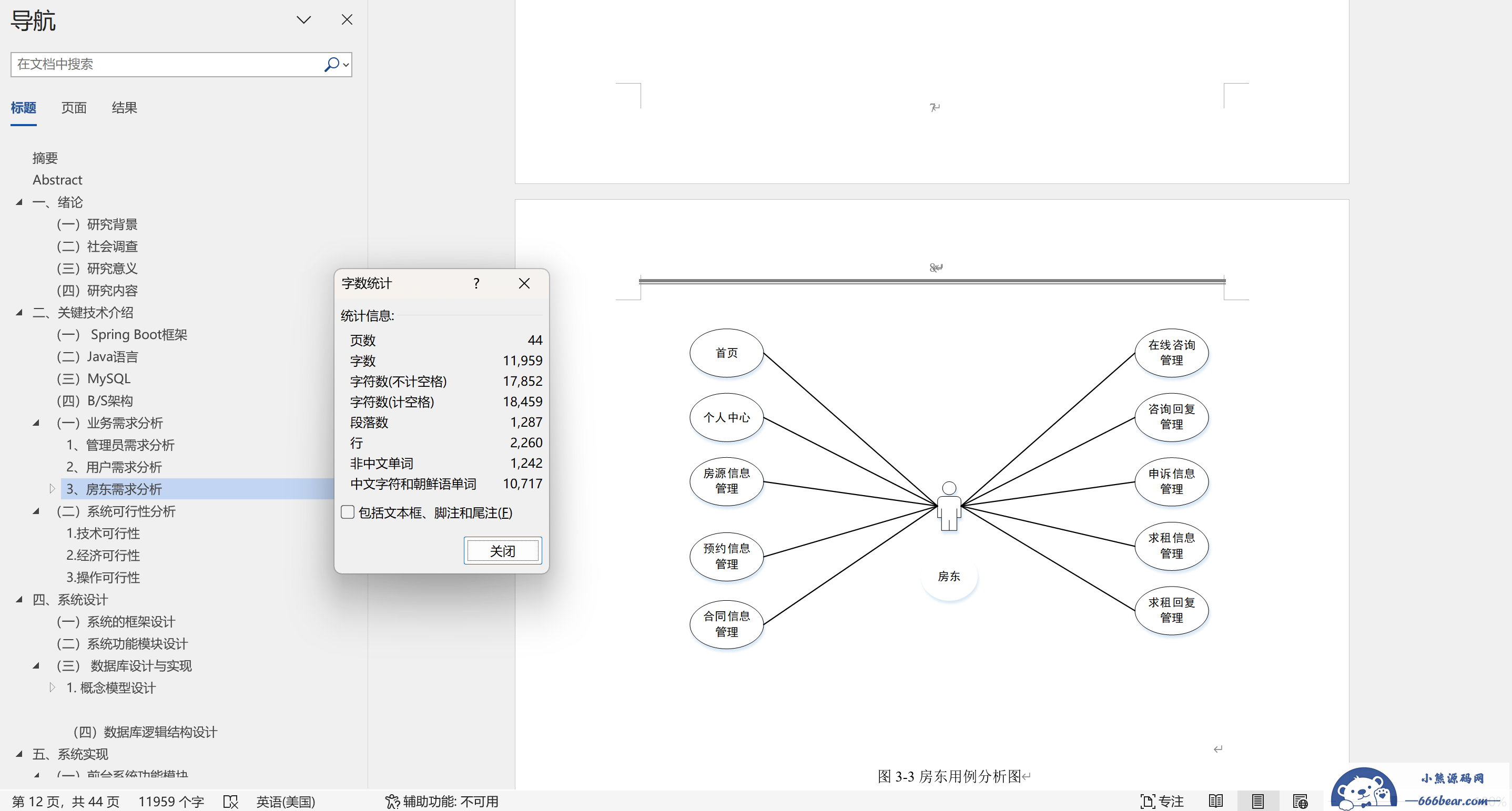Jump to (二) 系统功能模块设计 heading

(122, 644)
